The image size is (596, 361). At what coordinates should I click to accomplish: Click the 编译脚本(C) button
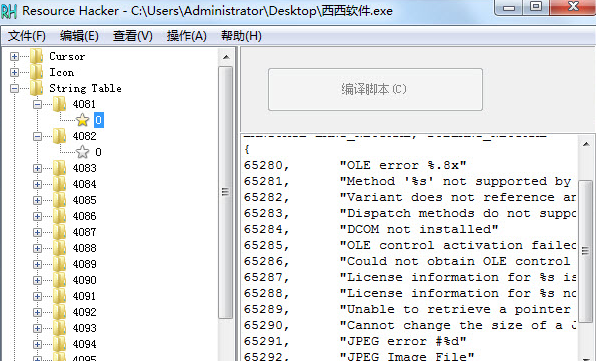click(375, 89)
